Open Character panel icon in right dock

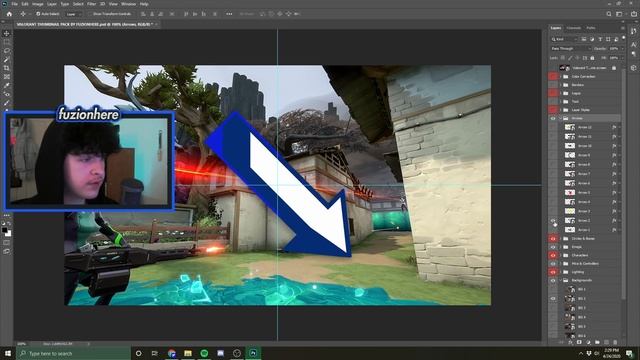pos(633,44)
